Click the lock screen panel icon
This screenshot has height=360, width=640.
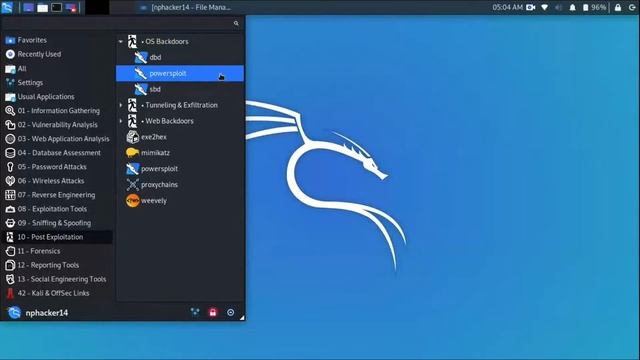click(618, 7)
